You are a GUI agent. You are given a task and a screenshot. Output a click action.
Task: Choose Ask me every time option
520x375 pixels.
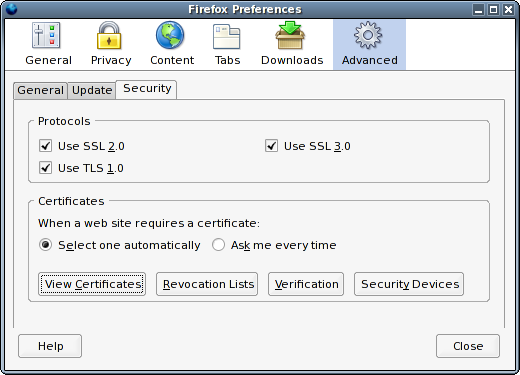point(218,245)
